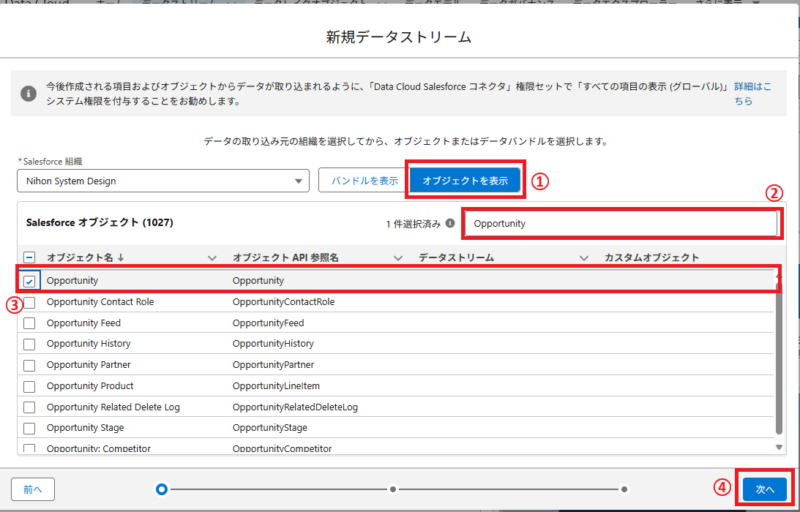Click the info icon beside 1件選択済み
This screenshot has height=512, width=800.
pos(450,224)
